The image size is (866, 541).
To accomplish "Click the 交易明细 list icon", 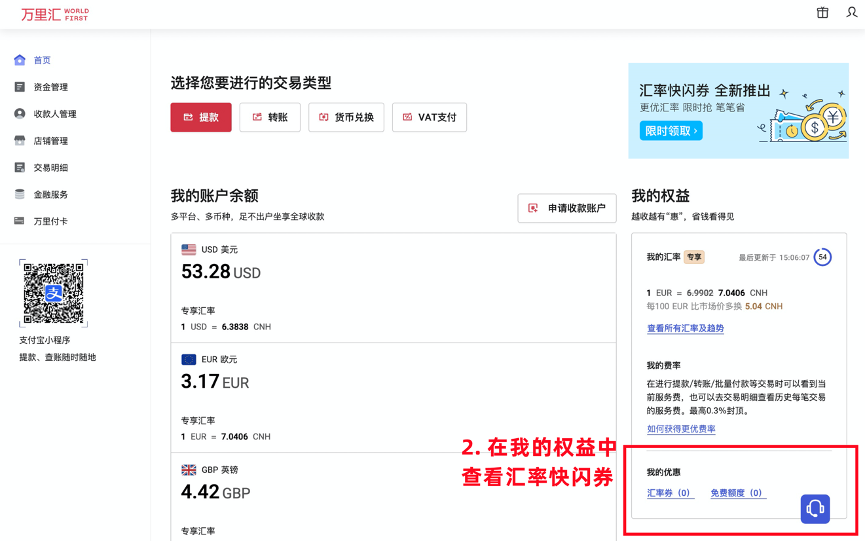I will (x=20, y=167).
